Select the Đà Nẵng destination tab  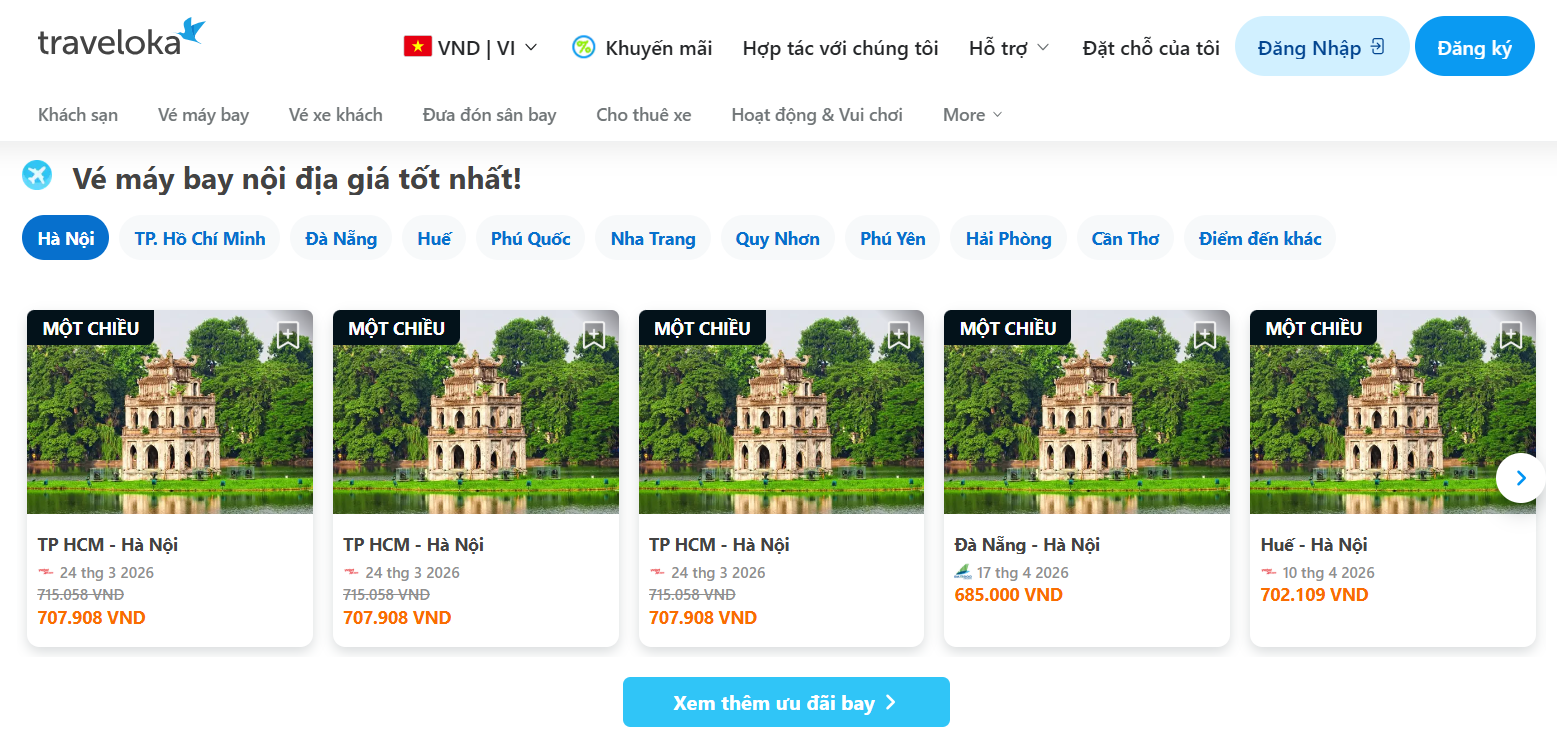(x=341, y=238)
